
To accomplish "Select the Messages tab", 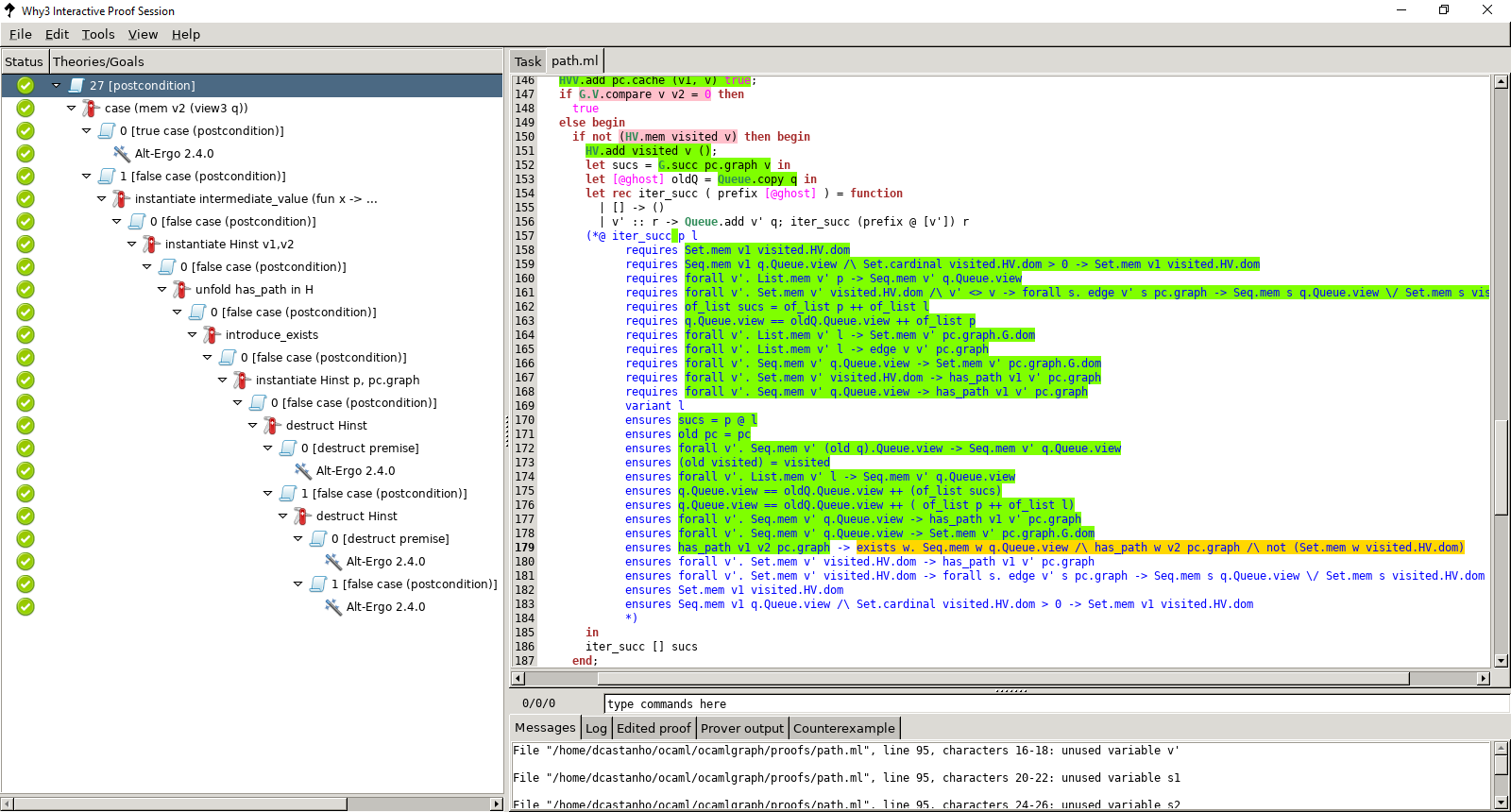I will 545,727.
